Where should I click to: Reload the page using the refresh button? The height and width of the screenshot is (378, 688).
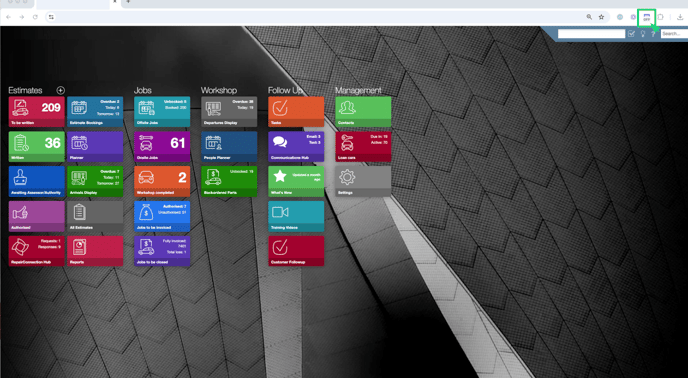35,17
